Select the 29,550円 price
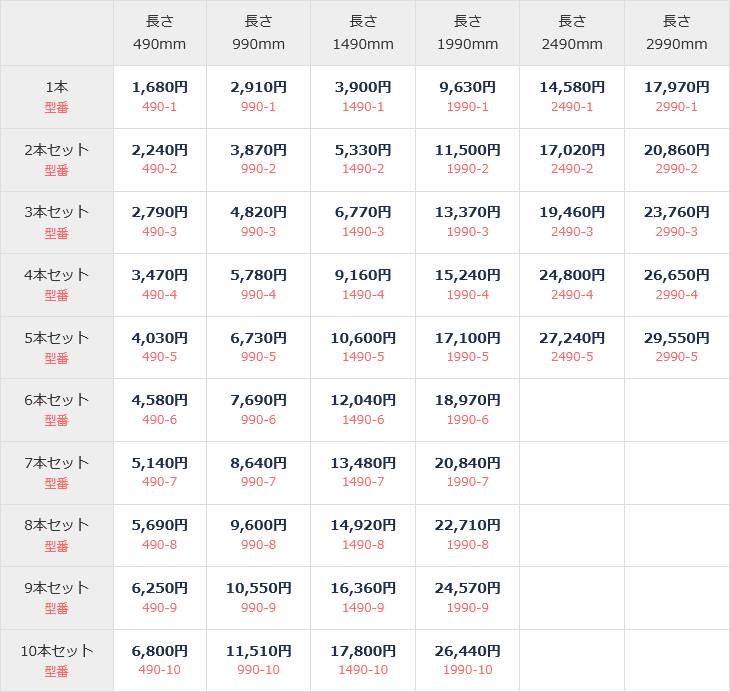Screen dimensions: 730x692 pyautogui.click(x=676, y=338)
